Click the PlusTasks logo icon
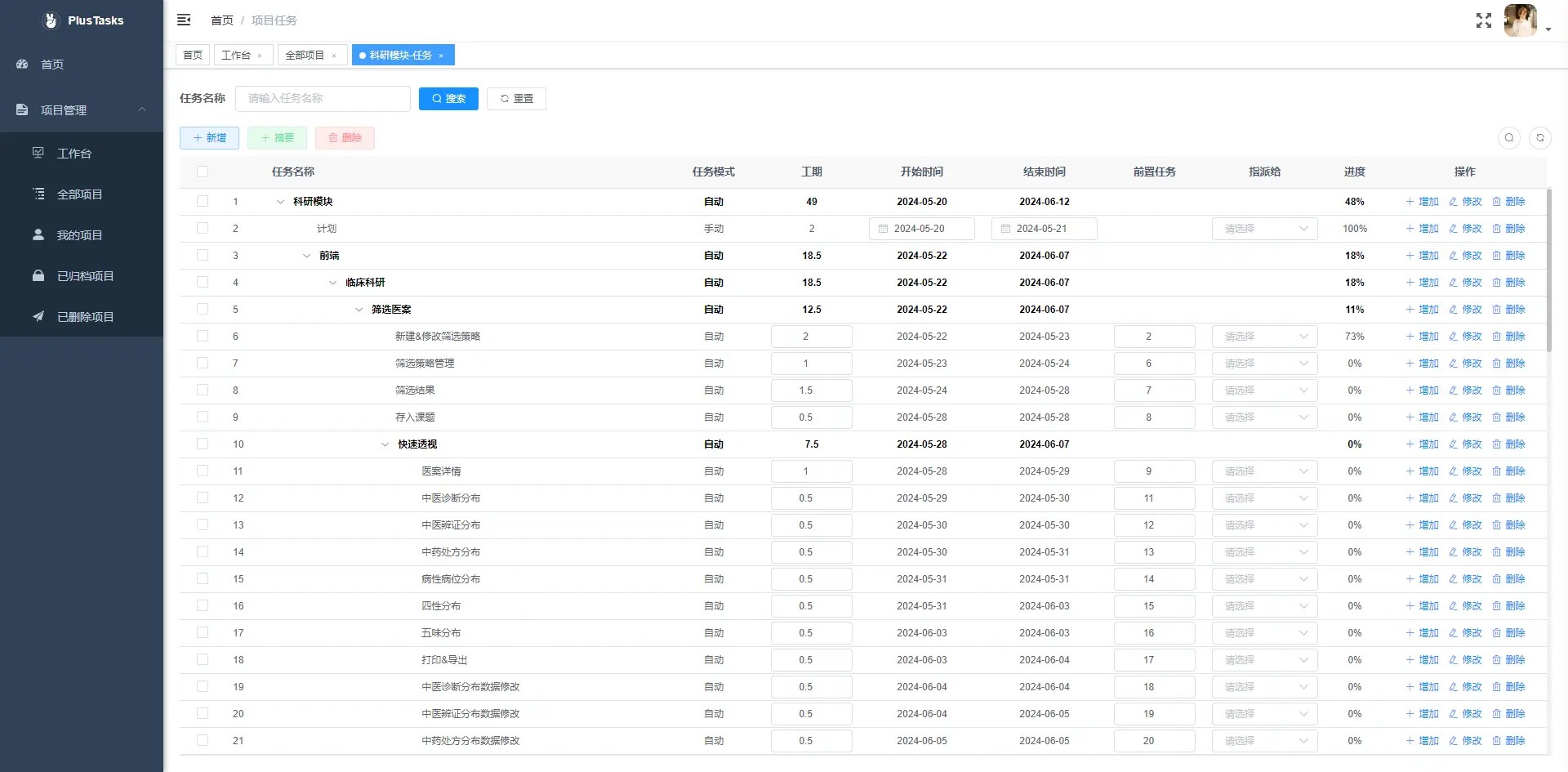The height and width of the screenshot is (772, 1568). tap(51, 20)
